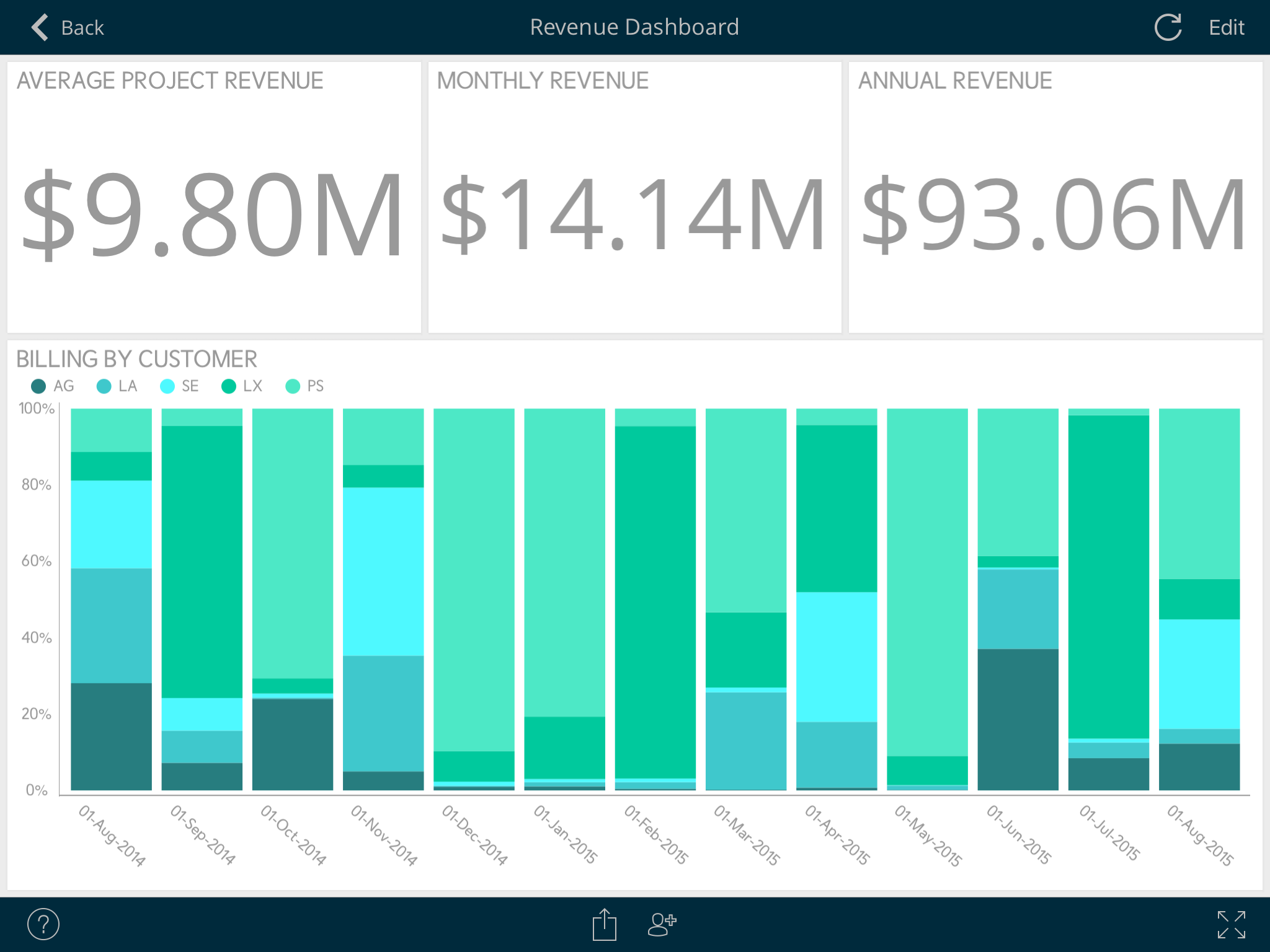Click the 01-Nov-2014 axis label

click(x=384, y=835)
